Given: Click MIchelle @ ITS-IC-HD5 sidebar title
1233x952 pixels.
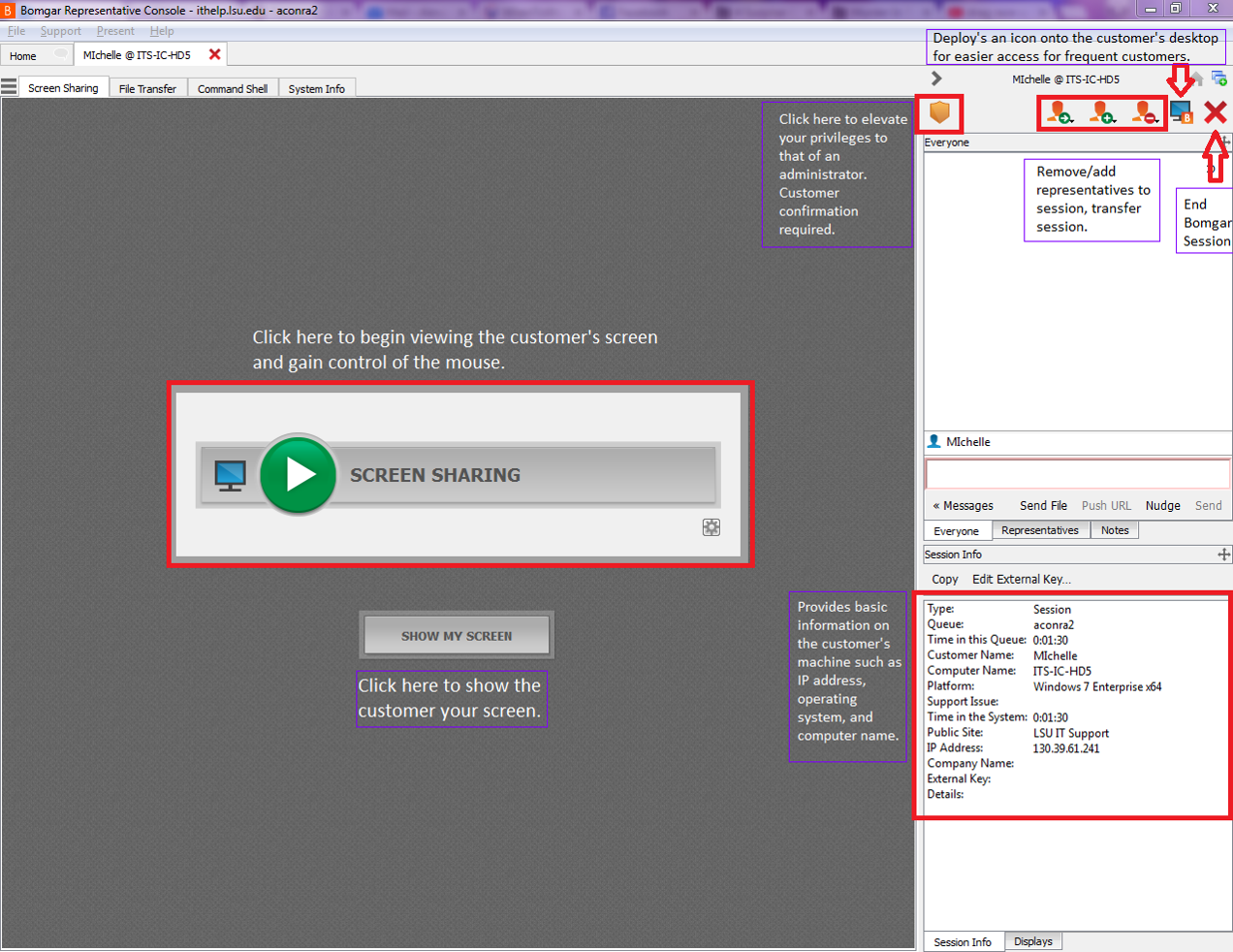Looking at the screenshot, I should (x=1065, y=79).
